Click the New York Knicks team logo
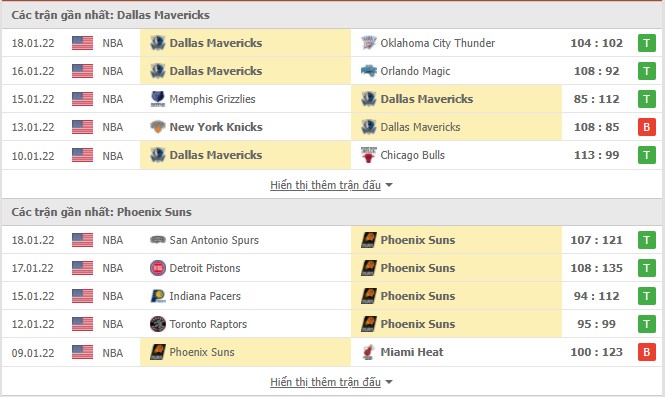 coord(158,127)
